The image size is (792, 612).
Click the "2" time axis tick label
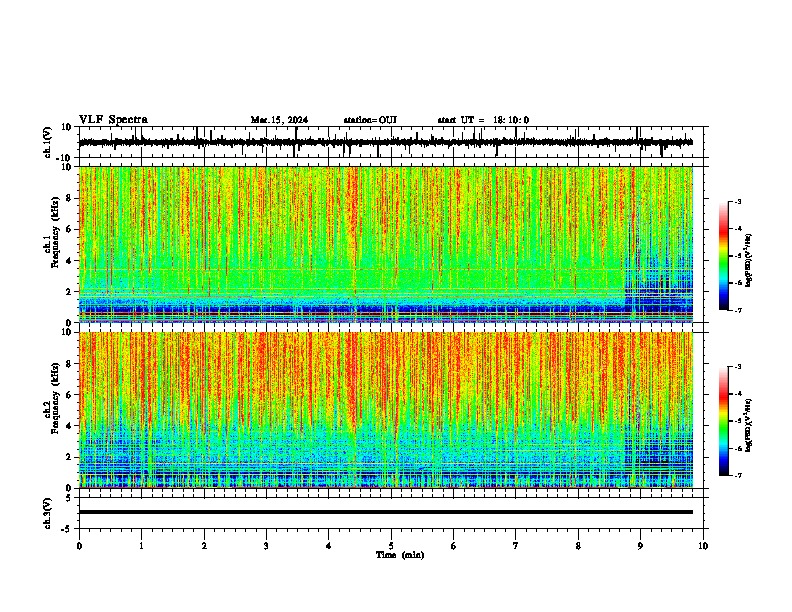point(204,546)
